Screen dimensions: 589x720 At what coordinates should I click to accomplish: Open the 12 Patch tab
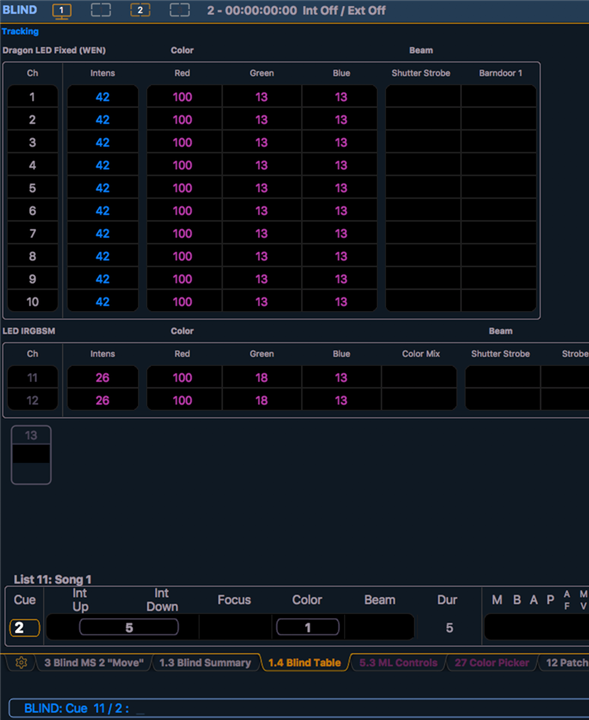click(x=566, y=663)
